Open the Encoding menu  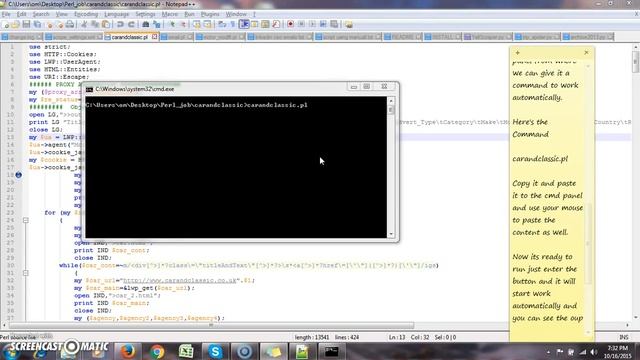(x=86, y=14)
